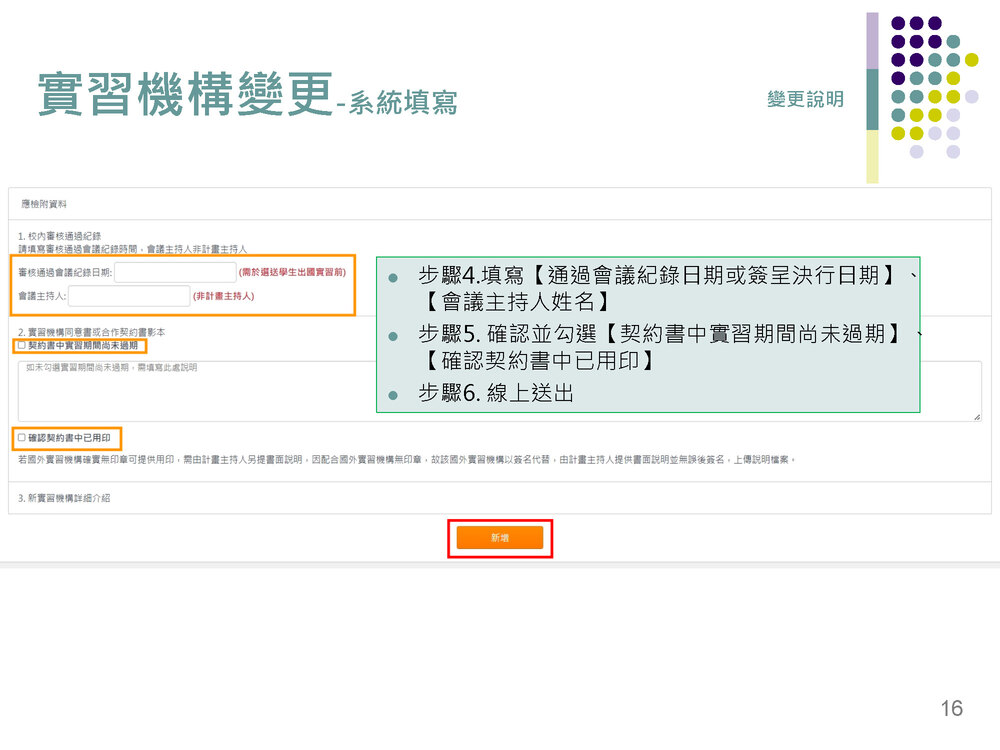
Task: Focus the 會議主持人 text field
Action: (x=129, y=296)
